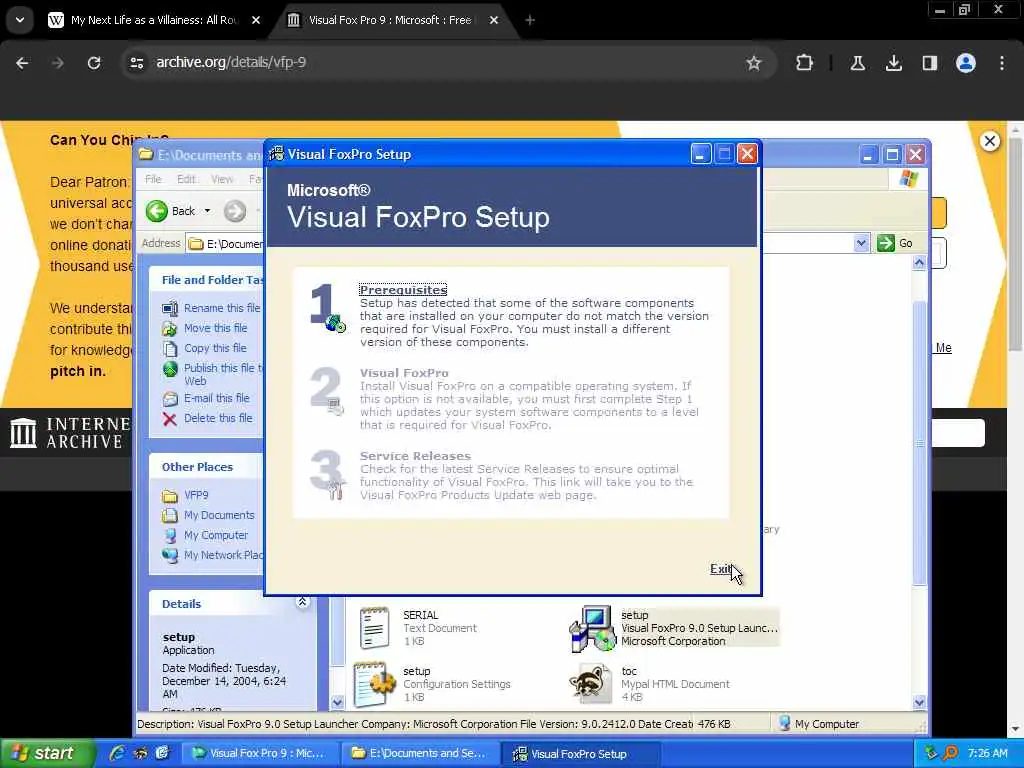Dismiss the donation banner with X
The height and width of the screenshot is (768, 1024).
990,141
